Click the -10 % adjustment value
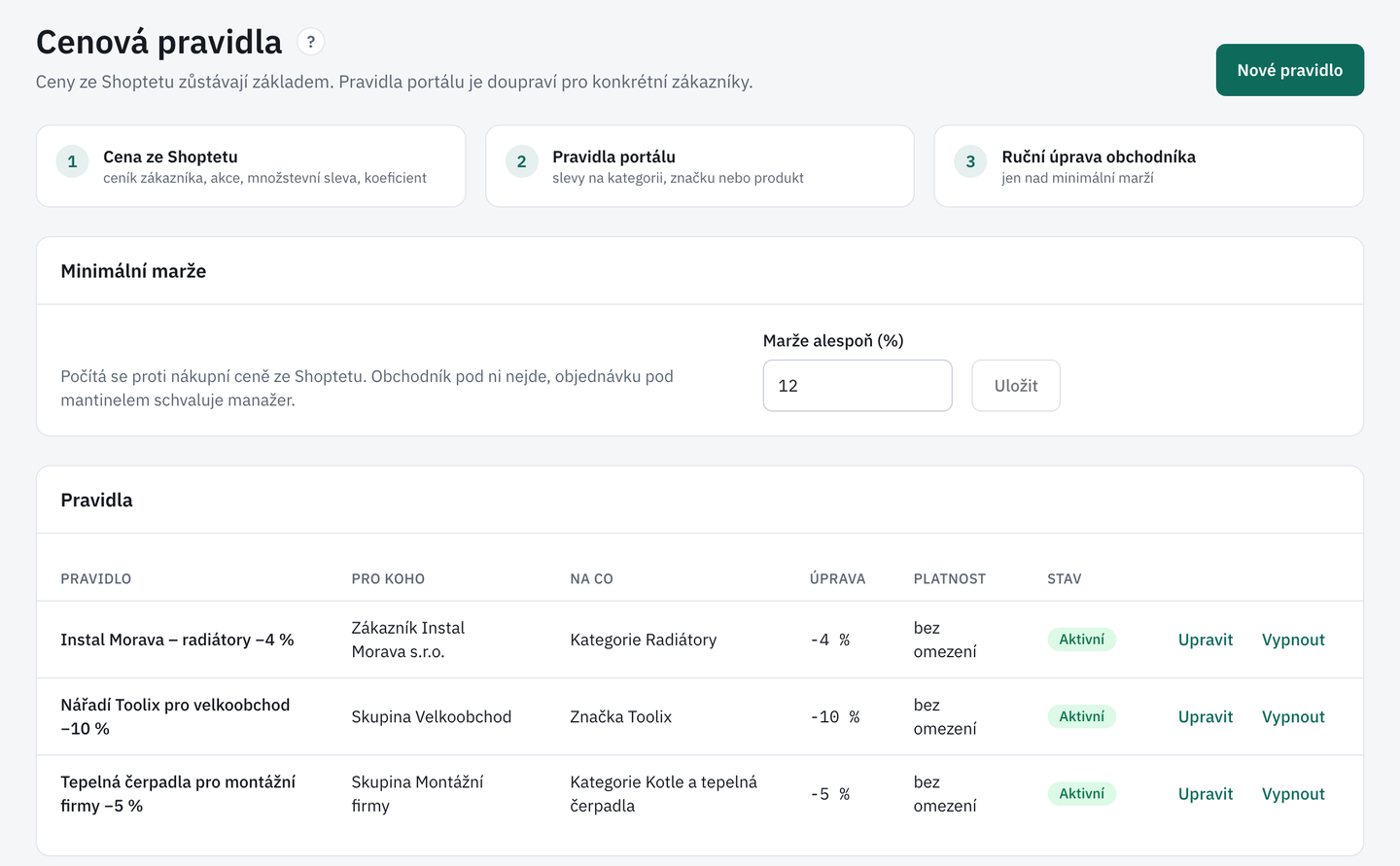This screenshot has width=1400, height=866. (835, 716)
